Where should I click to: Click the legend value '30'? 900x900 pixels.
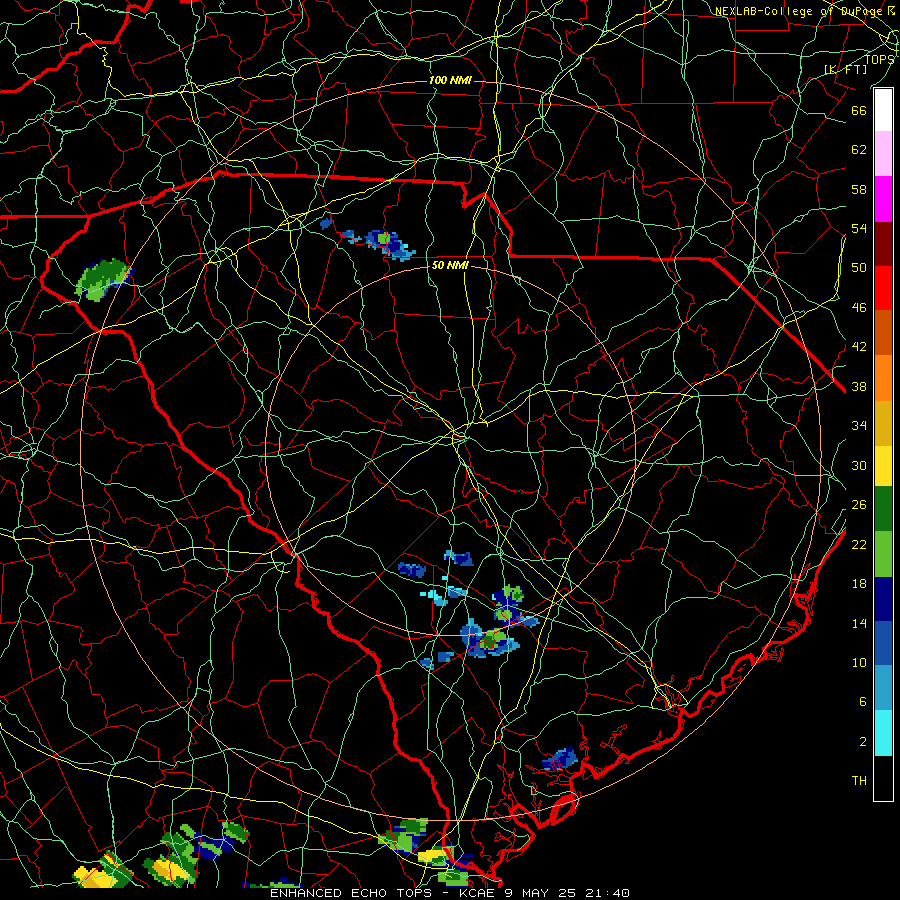(859, 465)
